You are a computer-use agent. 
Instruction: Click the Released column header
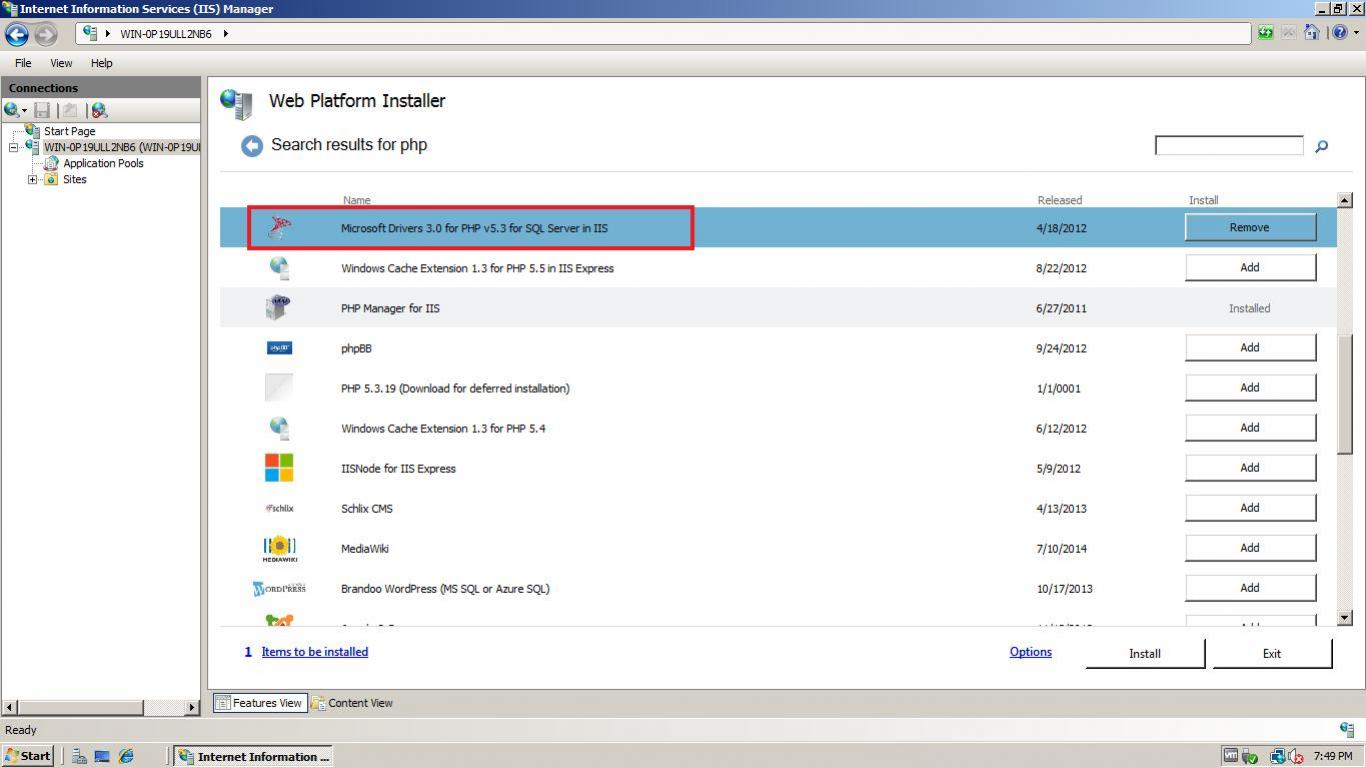[1059, 200]
